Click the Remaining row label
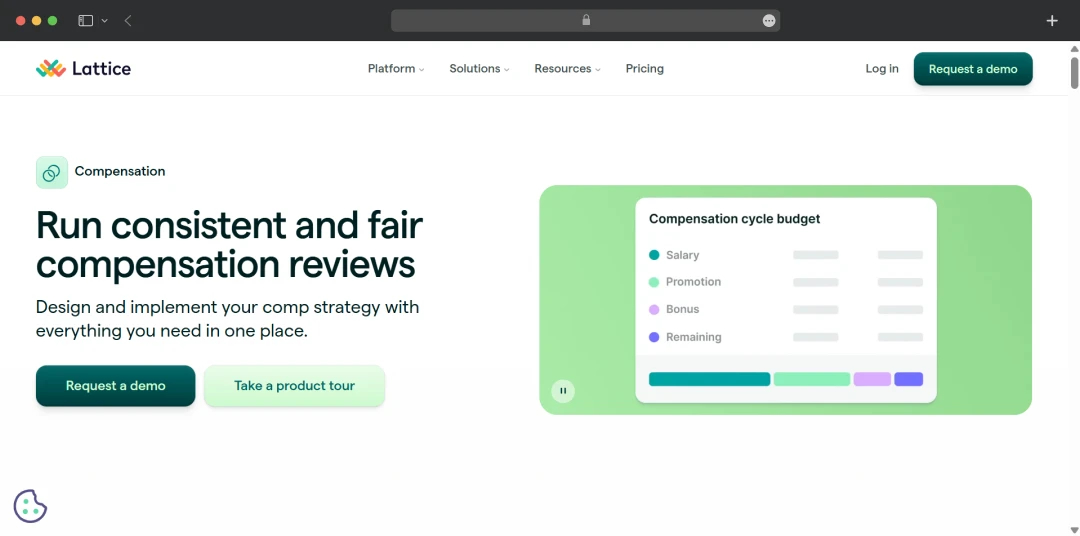The height and width of the screenshot is (536, 1080). coord(694,337)
